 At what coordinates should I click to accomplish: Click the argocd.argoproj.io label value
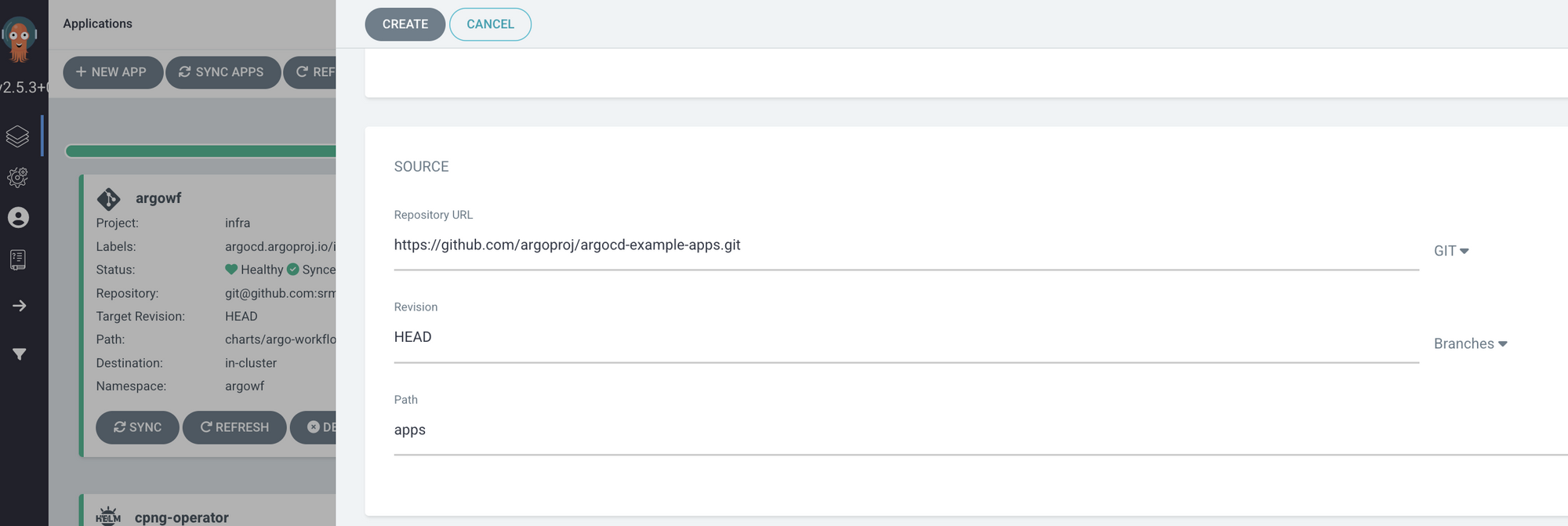coord(281,247)
